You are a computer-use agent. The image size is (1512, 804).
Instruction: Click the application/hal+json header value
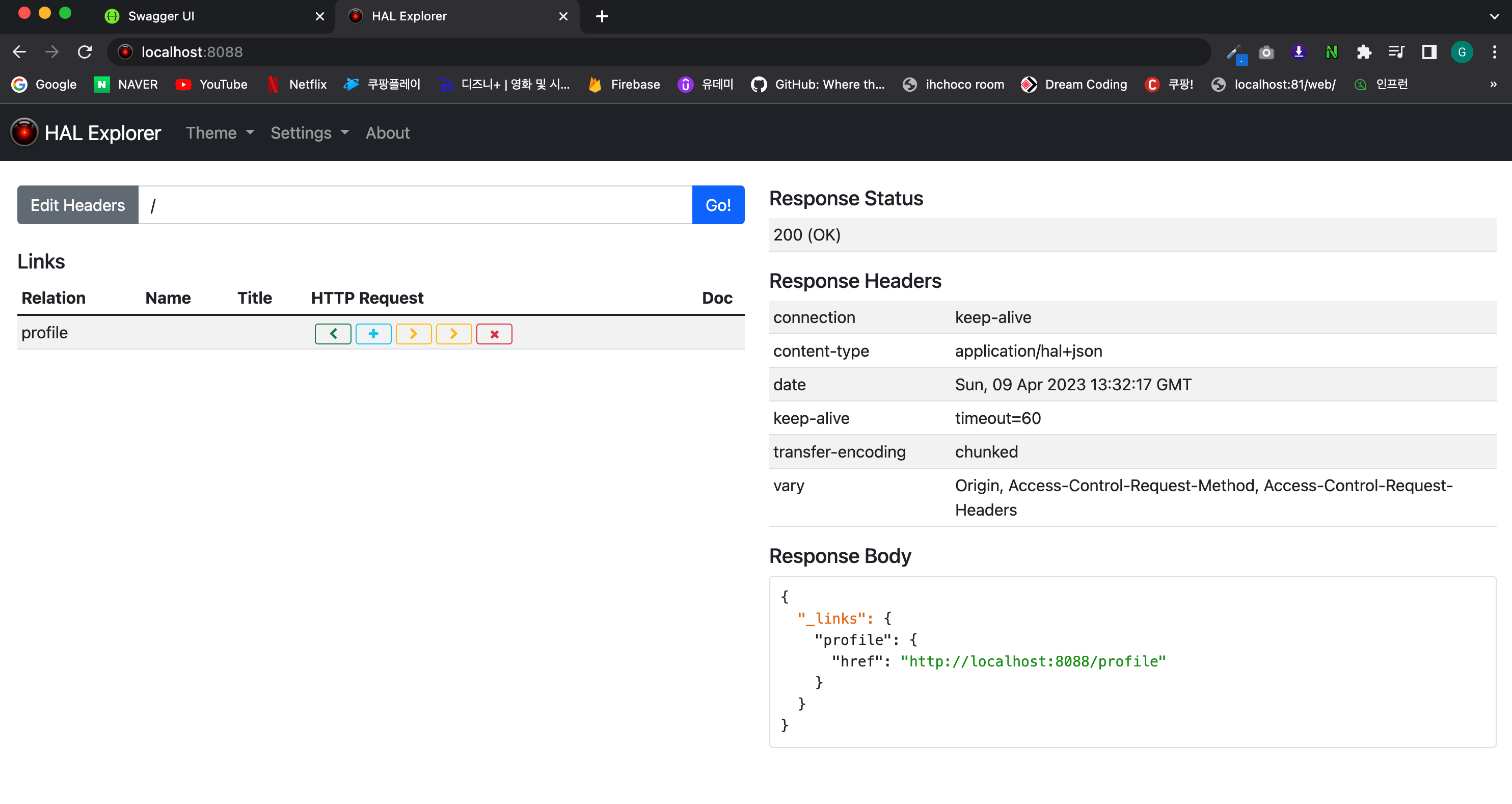1029,351
